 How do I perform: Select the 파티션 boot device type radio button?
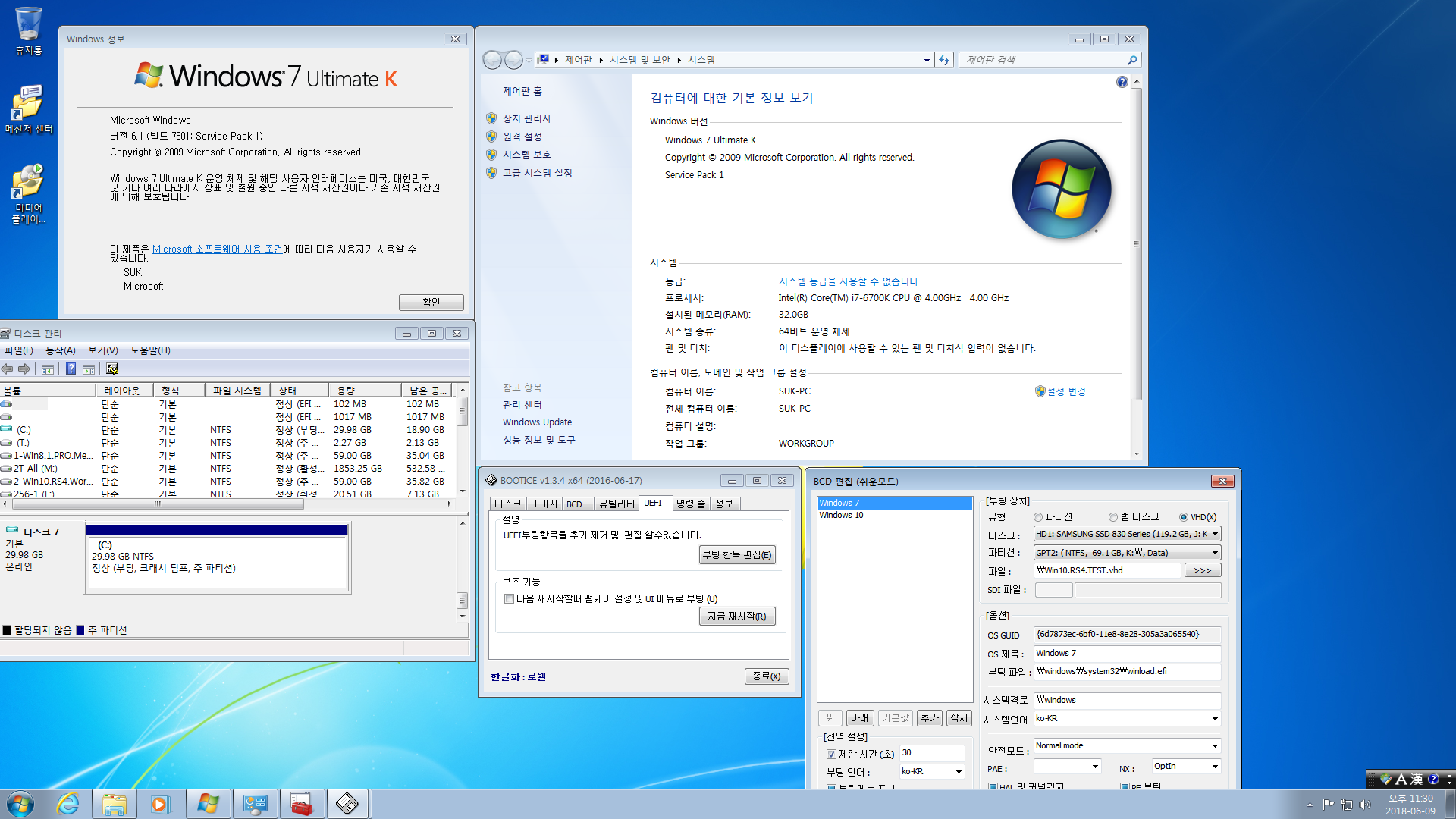tap(1038, 517)
